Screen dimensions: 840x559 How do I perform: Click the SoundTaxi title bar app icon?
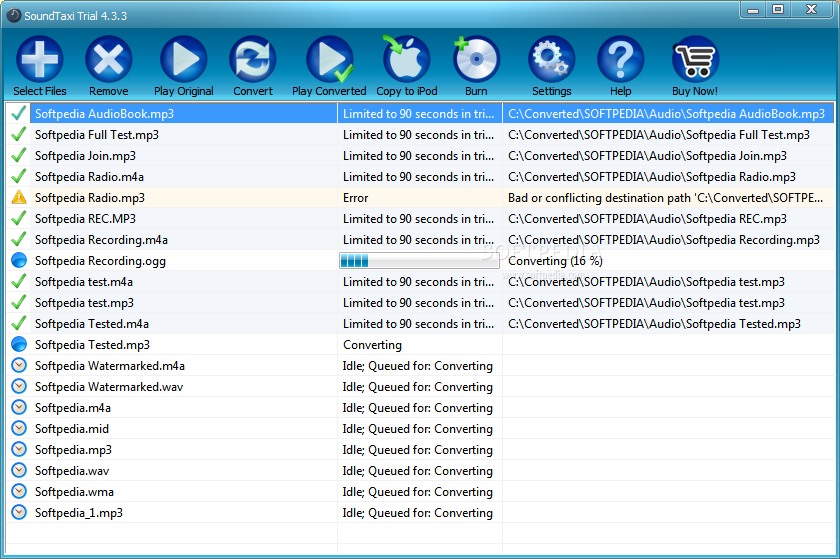[13, 16]
